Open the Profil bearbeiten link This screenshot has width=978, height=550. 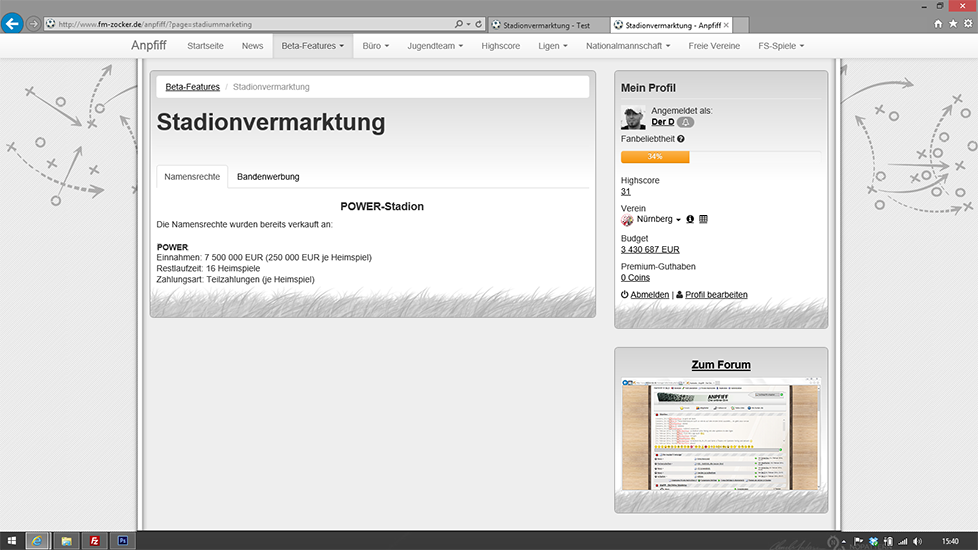(716, 295)
